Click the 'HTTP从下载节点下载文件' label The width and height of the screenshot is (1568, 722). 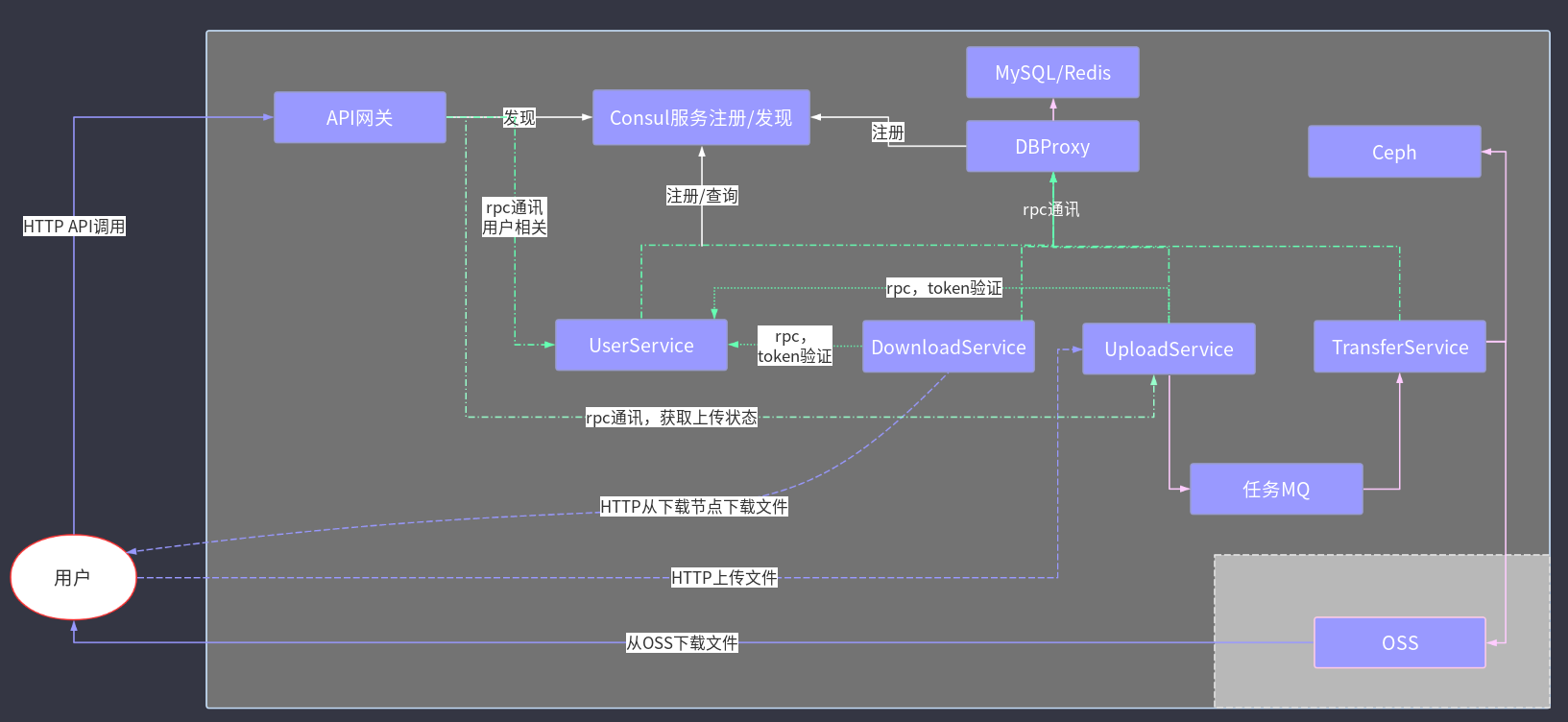point(694,507)
